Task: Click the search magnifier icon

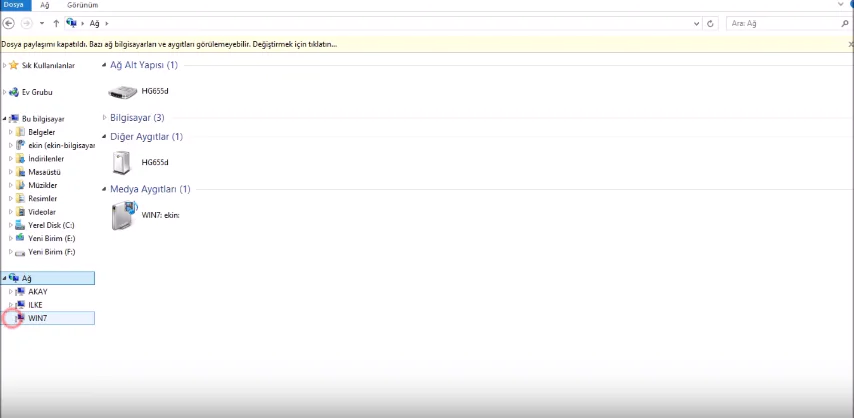Action: (845, 24)
